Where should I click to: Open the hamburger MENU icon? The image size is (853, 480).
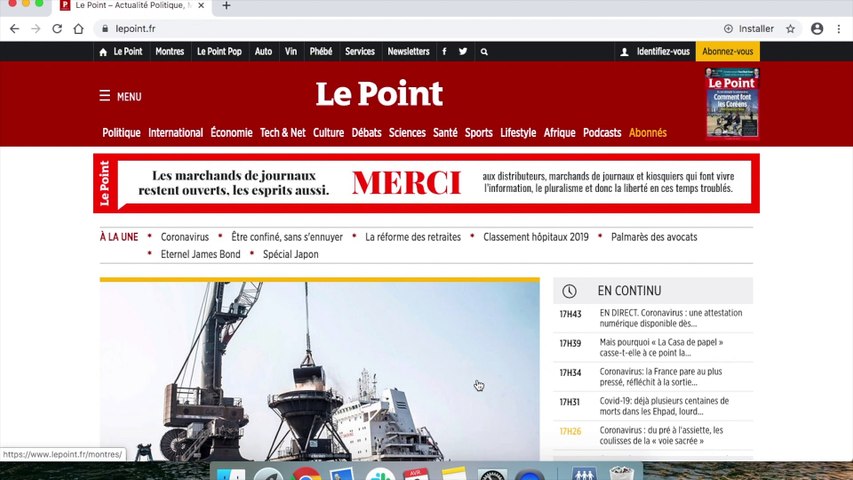coord(104,96)
